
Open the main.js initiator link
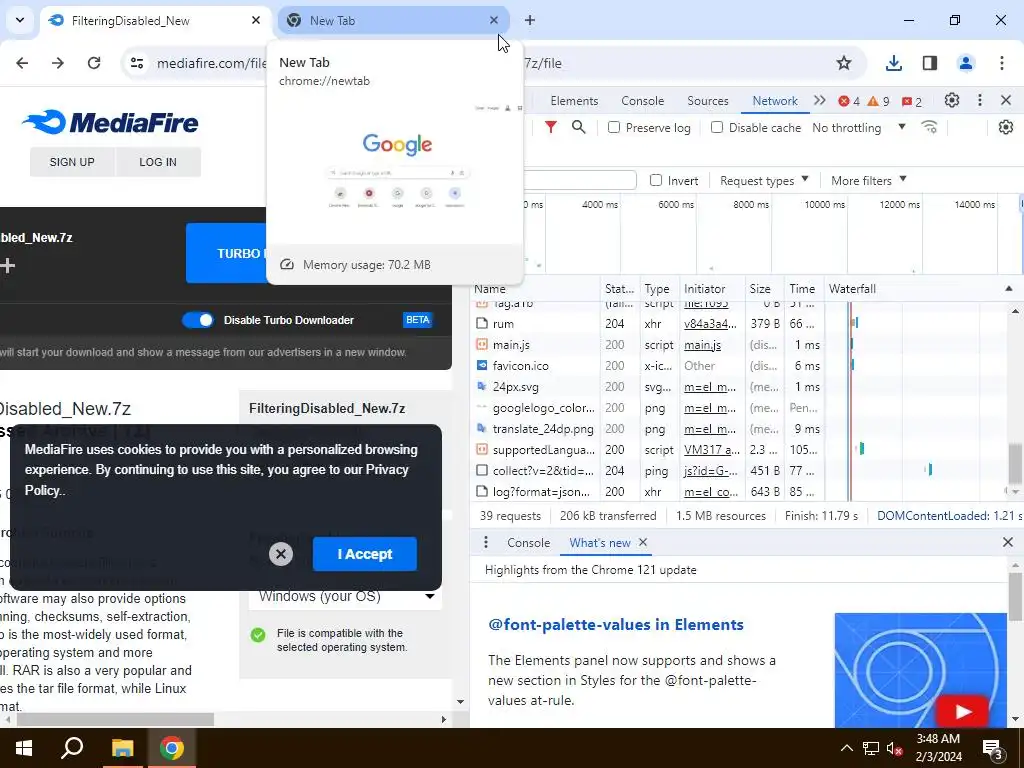click(702, 345)
